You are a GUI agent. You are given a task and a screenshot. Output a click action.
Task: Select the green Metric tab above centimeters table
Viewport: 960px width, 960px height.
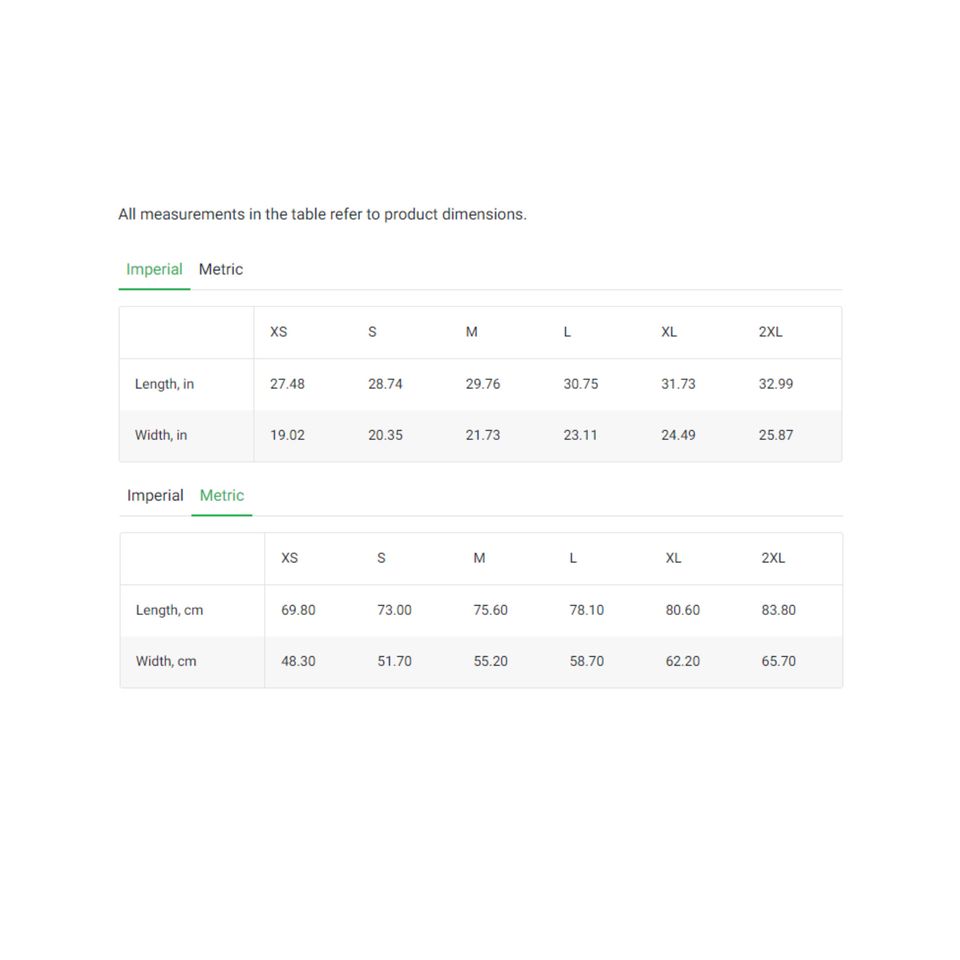[x=222, y=496]
